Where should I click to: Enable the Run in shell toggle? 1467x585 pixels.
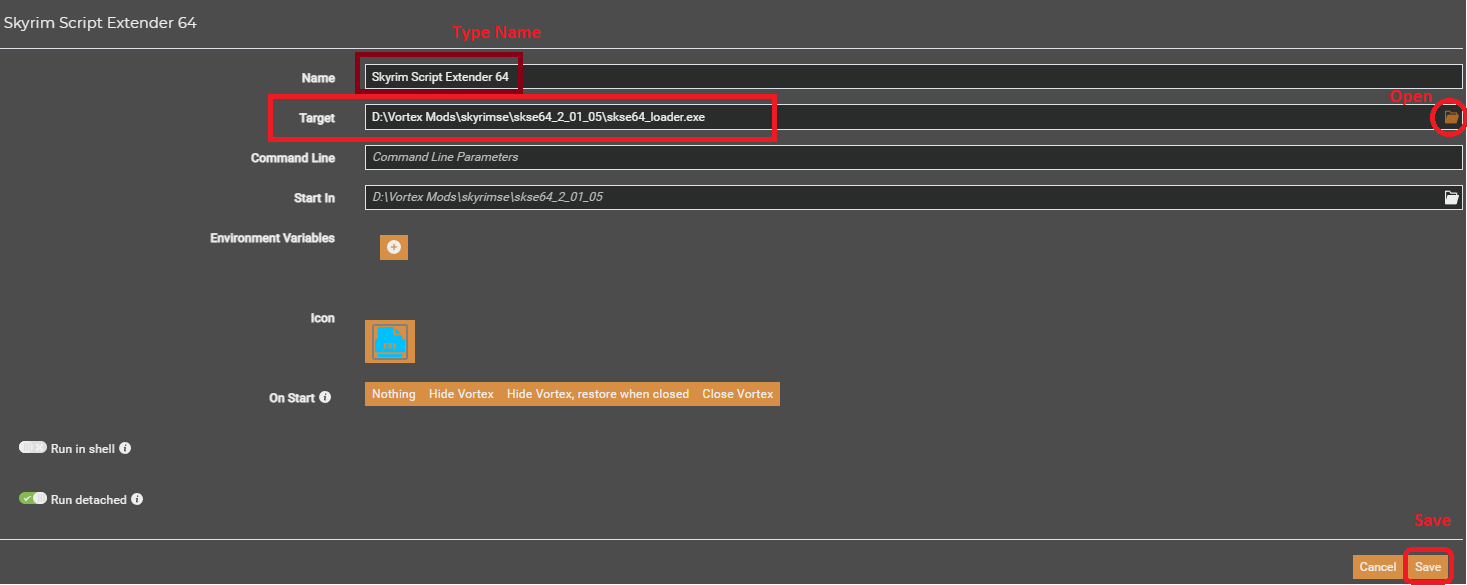click(x=33, y=448)
